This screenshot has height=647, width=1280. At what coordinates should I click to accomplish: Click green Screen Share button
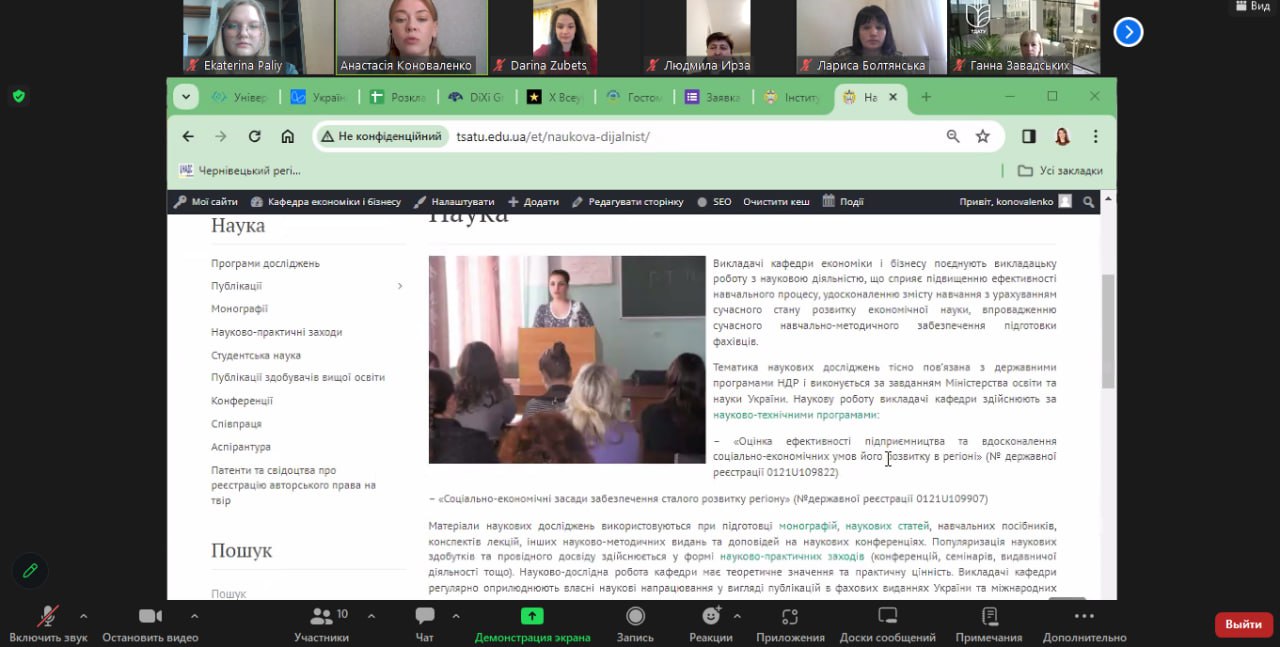coord(532,624)
